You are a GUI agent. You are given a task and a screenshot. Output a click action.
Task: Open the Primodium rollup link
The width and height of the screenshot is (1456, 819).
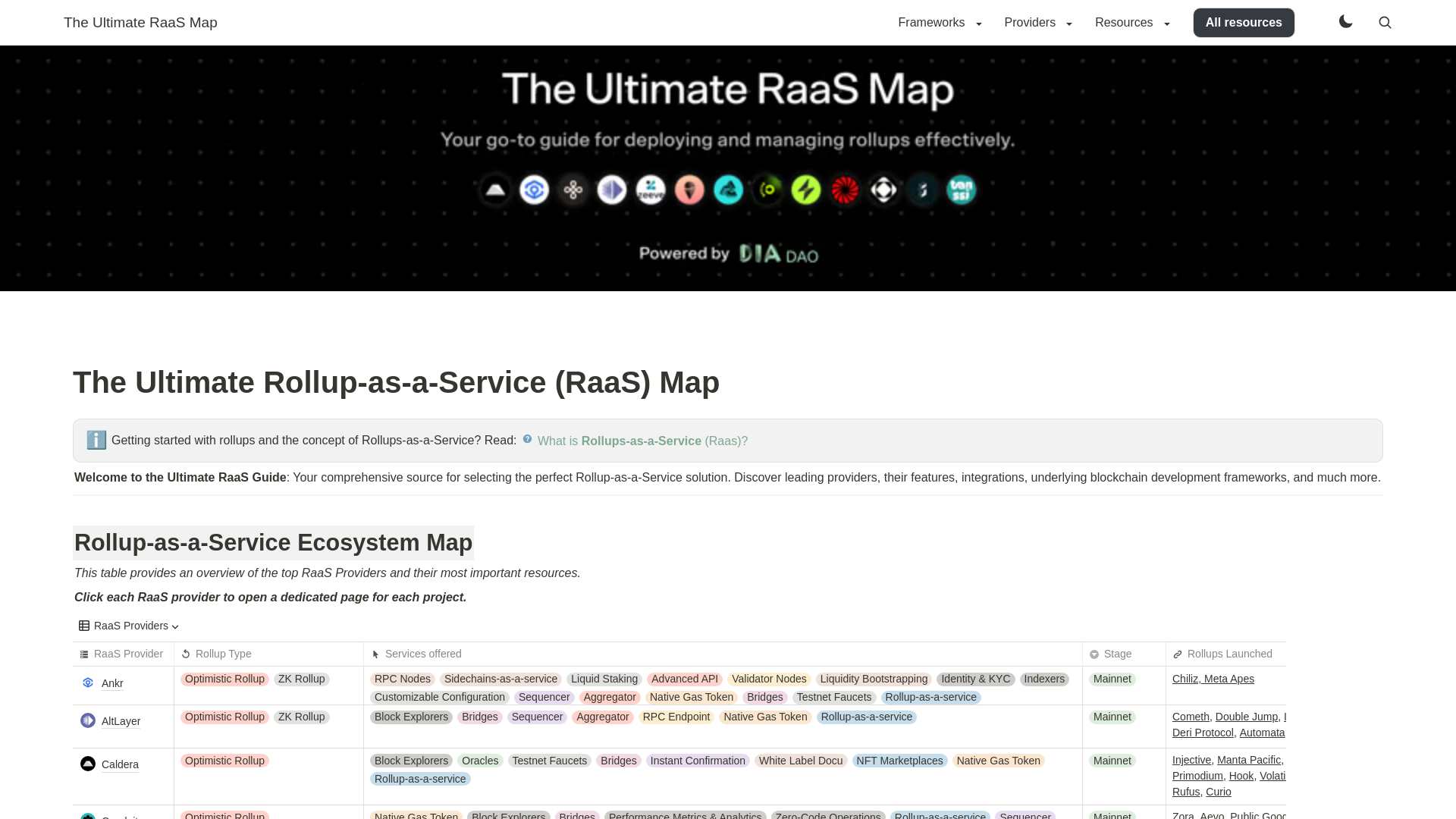1197,776
